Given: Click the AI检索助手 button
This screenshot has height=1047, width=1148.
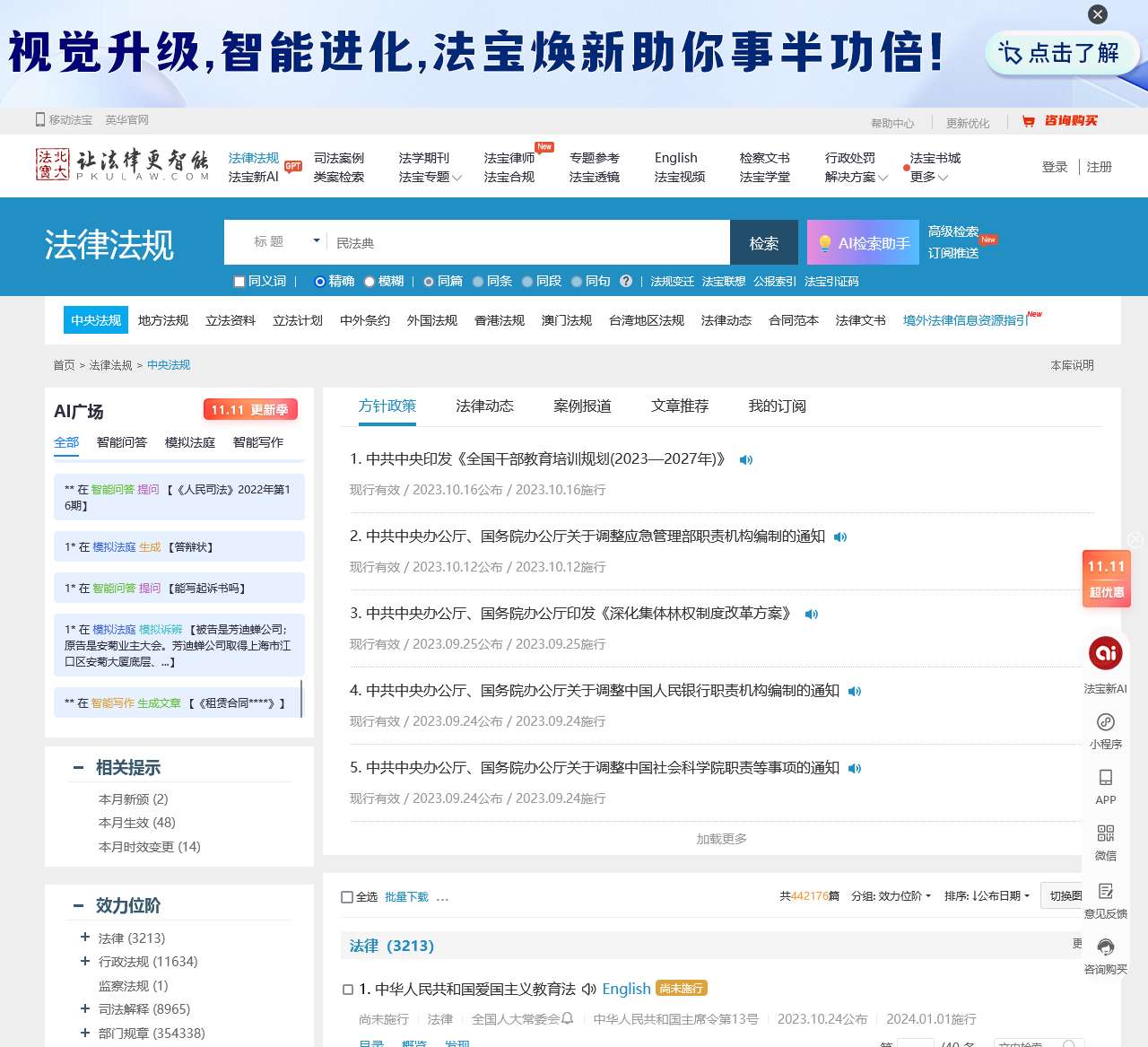Looking at the screenshot, I should pyautogui.click(x=863, y=243).
